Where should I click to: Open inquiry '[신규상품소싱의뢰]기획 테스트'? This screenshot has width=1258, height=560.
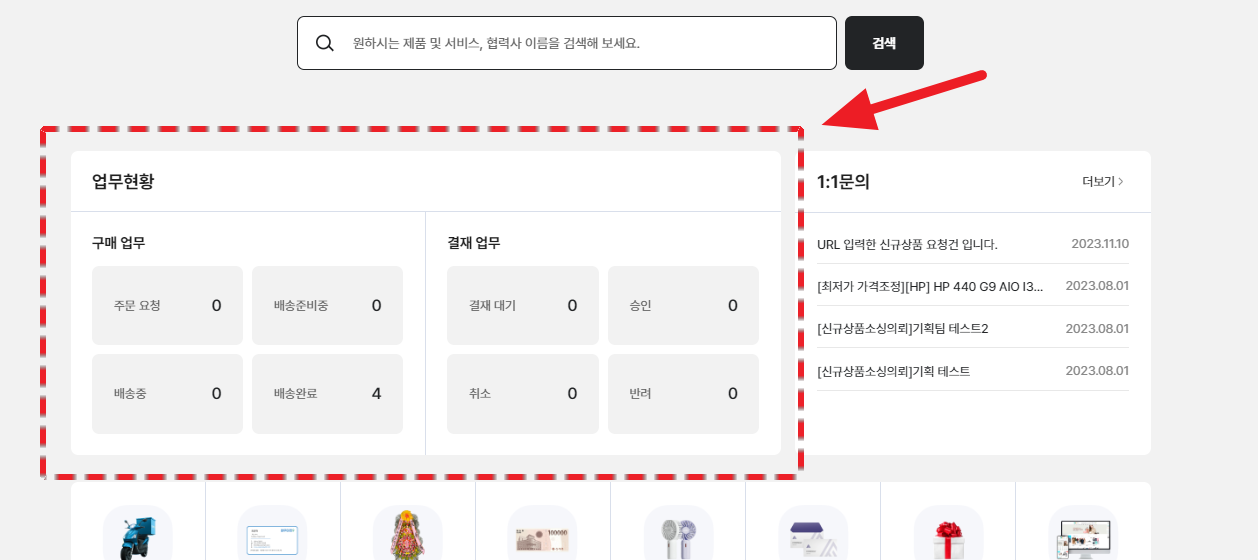[893, 372]
